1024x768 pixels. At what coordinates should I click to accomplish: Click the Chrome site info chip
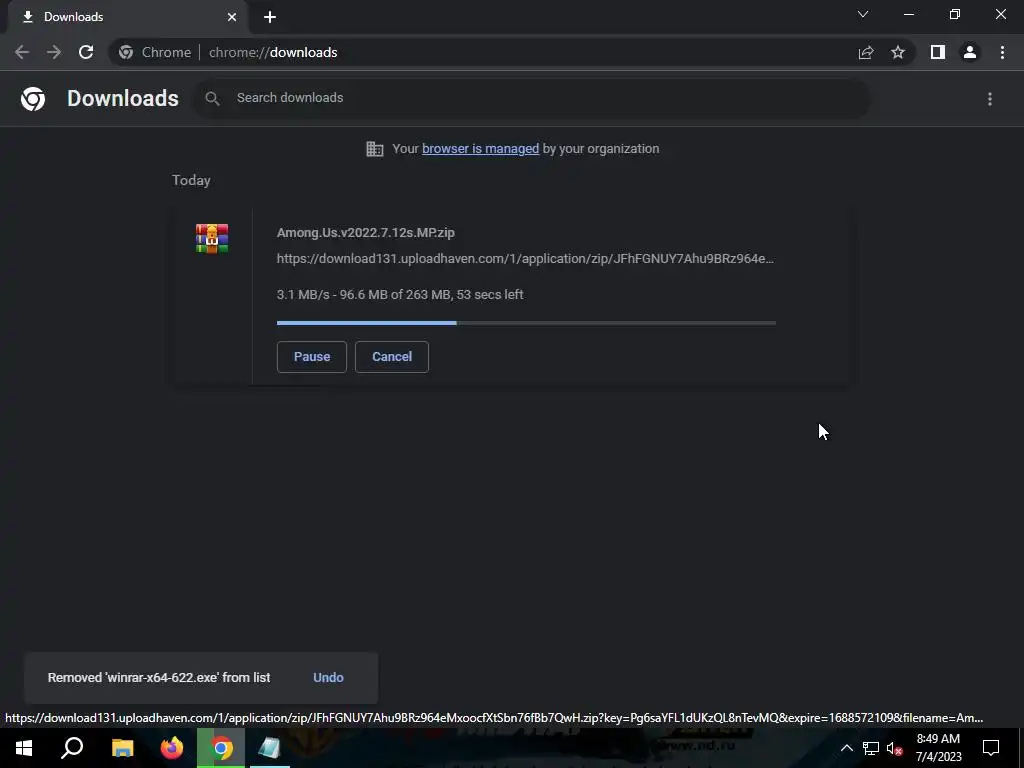155,52
